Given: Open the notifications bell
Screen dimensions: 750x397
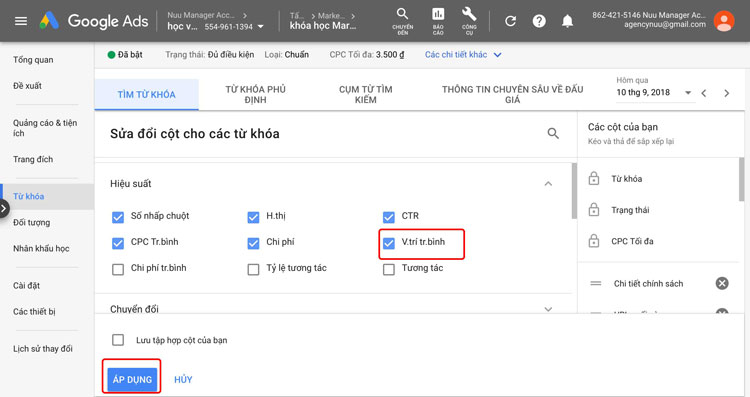Looking at the screenshot, I should click(567, 21).
